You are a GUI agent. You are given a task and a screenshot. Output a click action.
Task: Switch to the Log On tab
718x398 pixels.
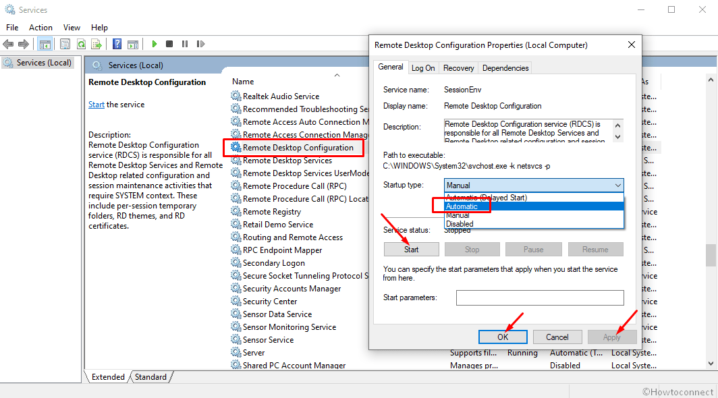click(423, 68)
